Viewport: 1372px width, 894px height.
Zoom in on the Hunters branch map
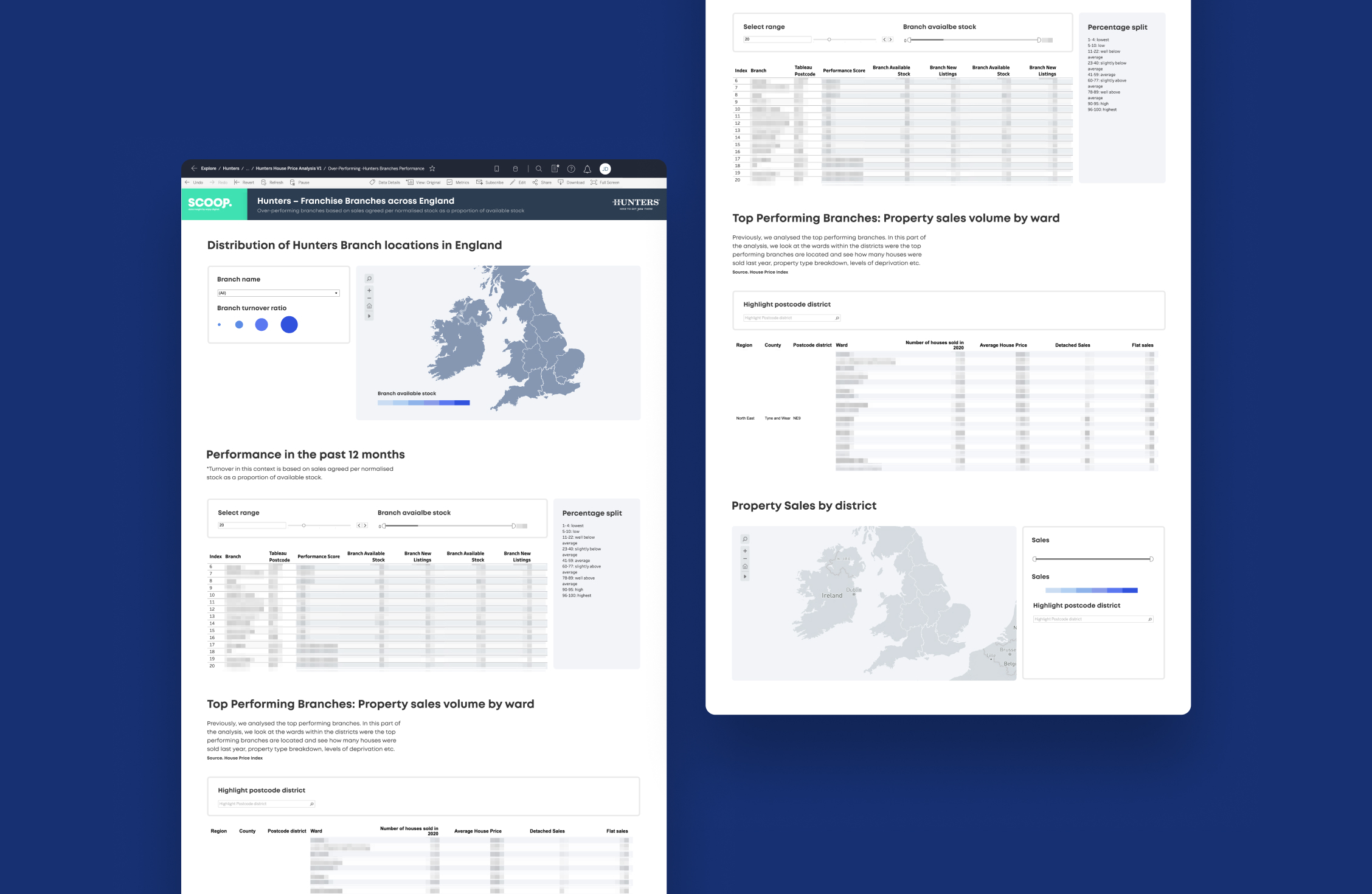369,291
